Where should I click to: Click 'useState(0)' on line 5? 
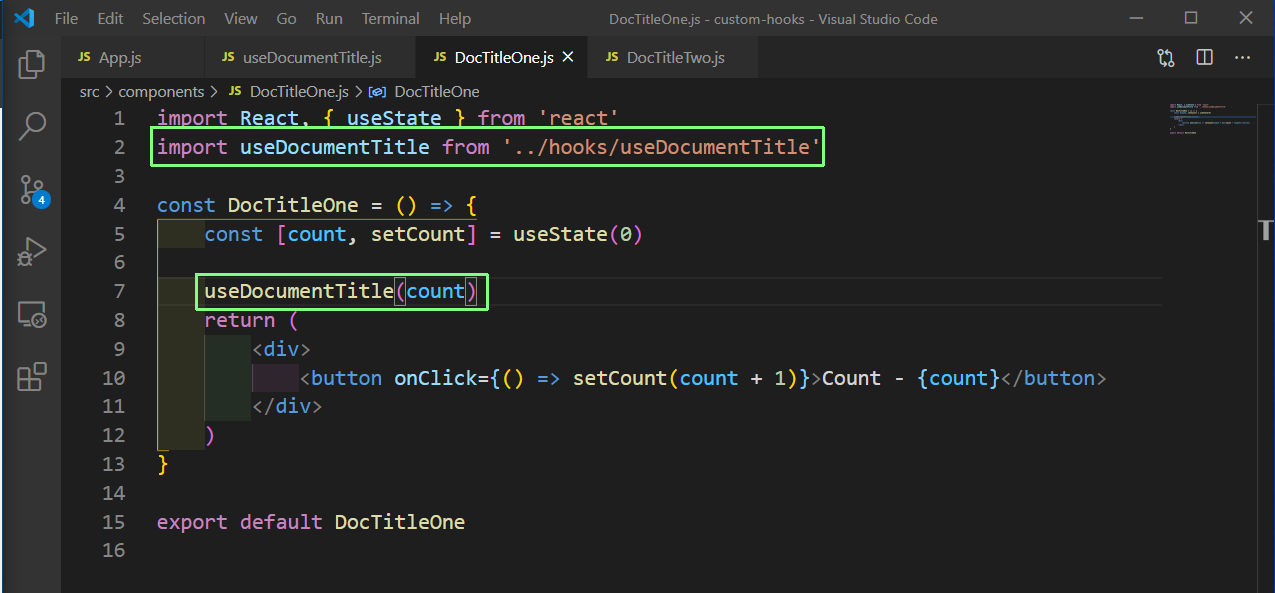pos(577,234)
